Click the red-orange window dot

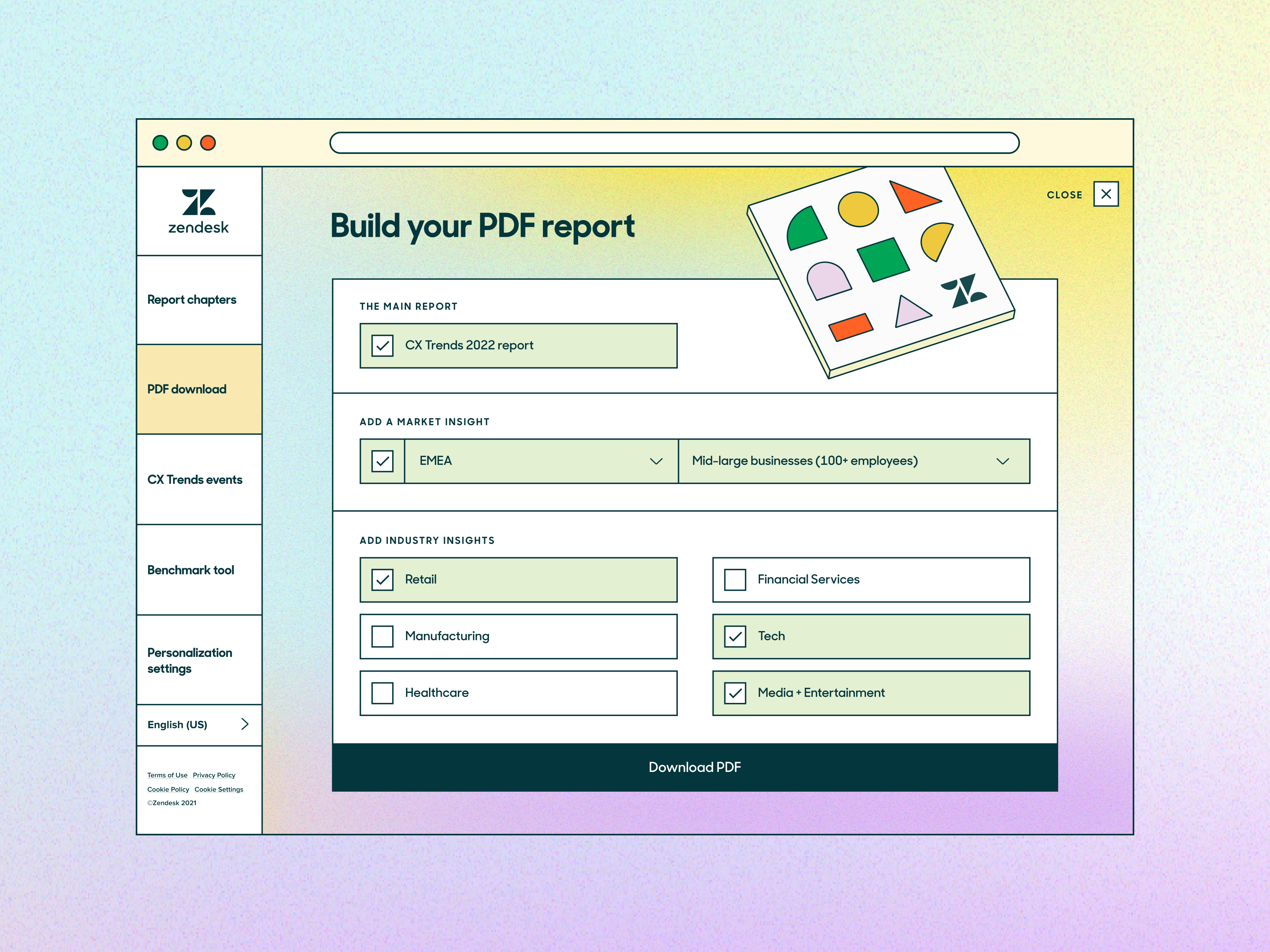[x=208, y=143]
